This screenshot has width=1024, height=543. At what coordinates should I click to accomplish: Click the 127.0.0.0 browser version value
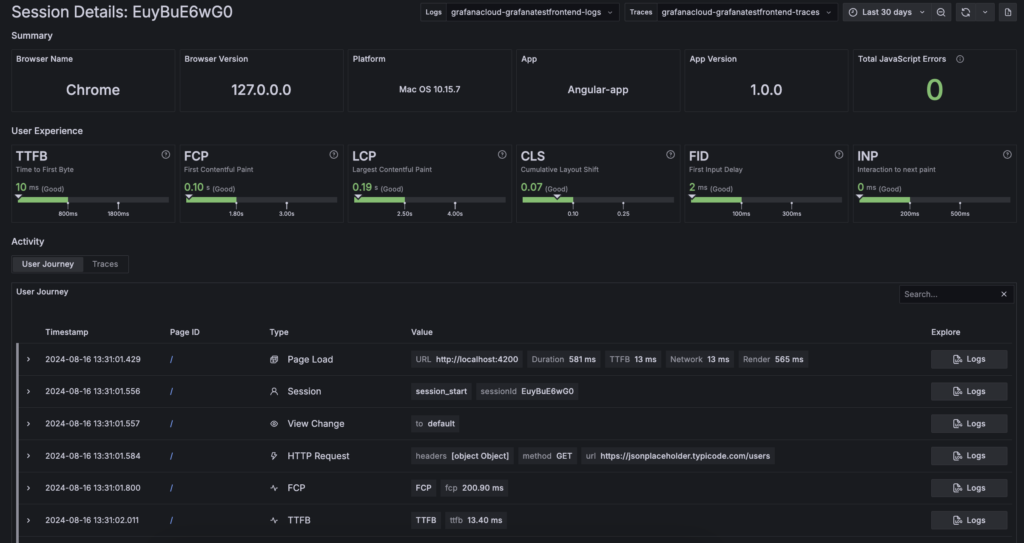tap(261, 90)
